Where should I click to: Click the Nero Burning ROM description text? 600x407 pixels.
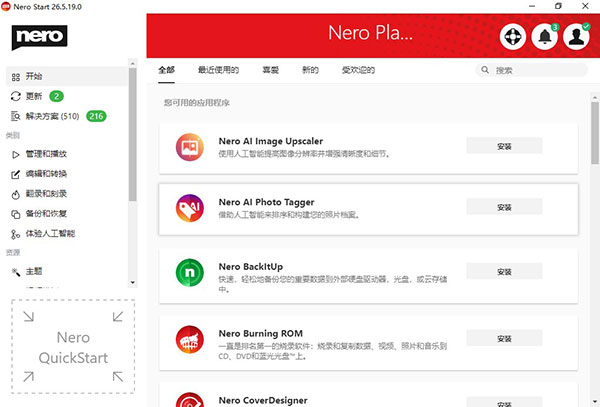(x=333, y=352)
